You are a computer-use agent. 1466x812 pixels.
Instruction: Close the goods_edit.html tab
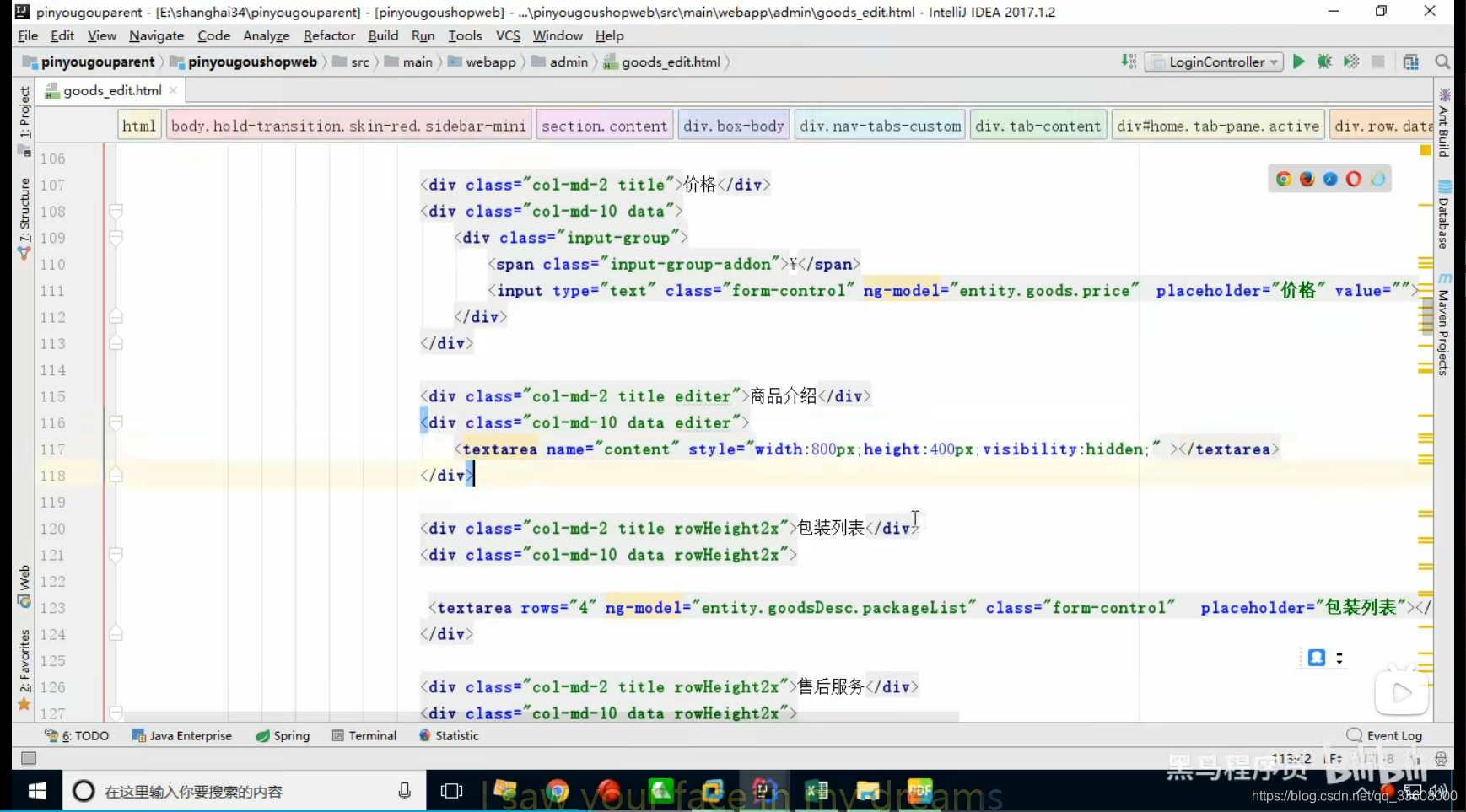173,90
